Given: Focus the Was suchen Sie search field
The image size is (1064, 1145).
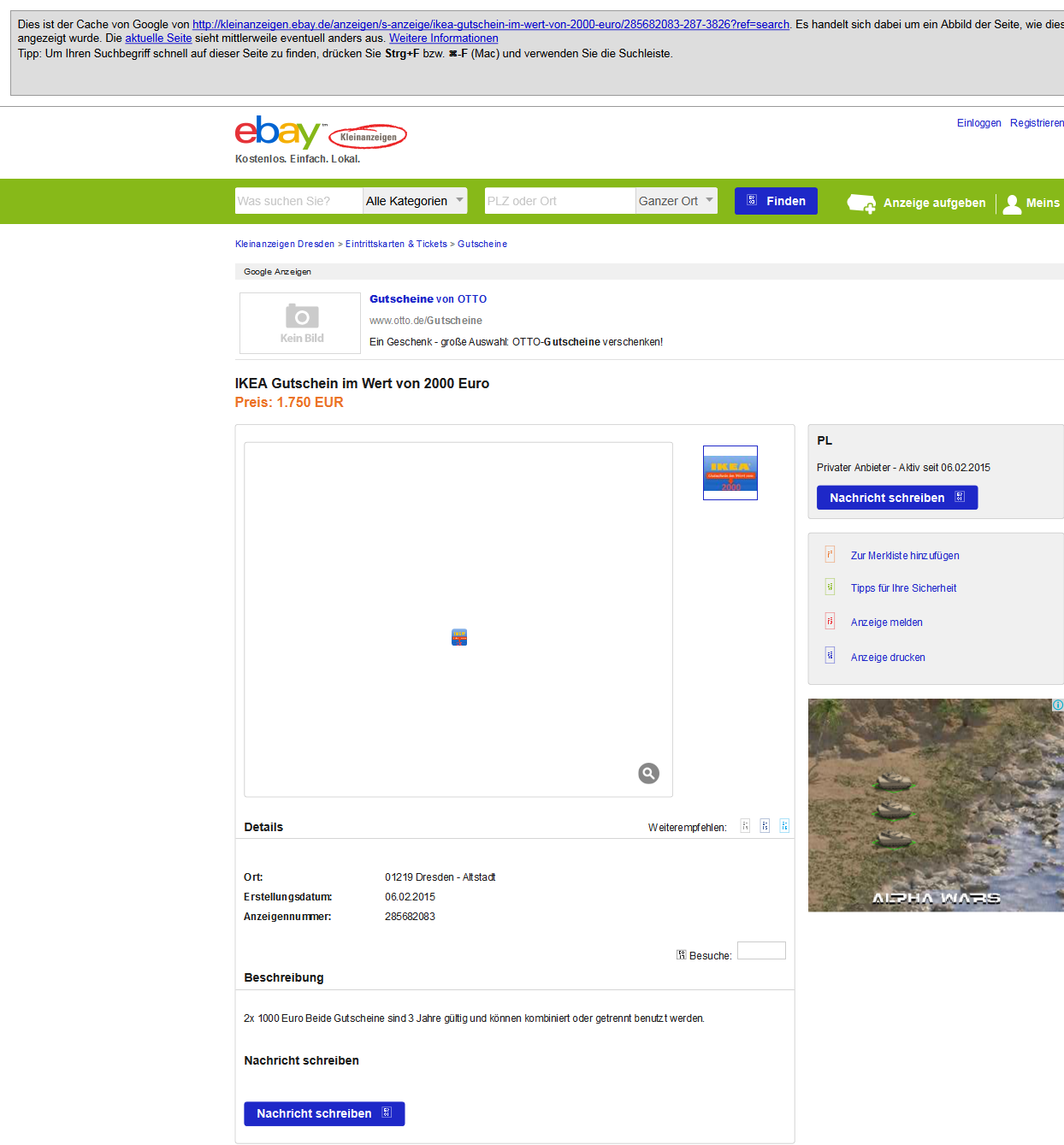Looking at the screenshot, I should click(299, 201).
